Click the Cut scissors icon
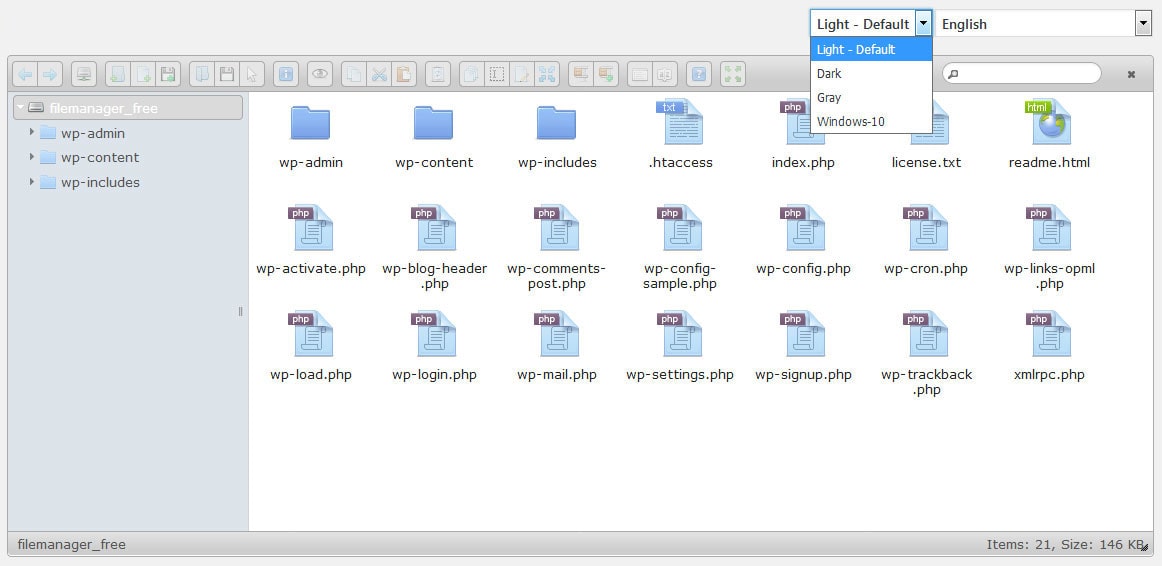Image resolution: width=1162 pixels, height=566 pixels. pyautogui.click(x=378, y=74)
